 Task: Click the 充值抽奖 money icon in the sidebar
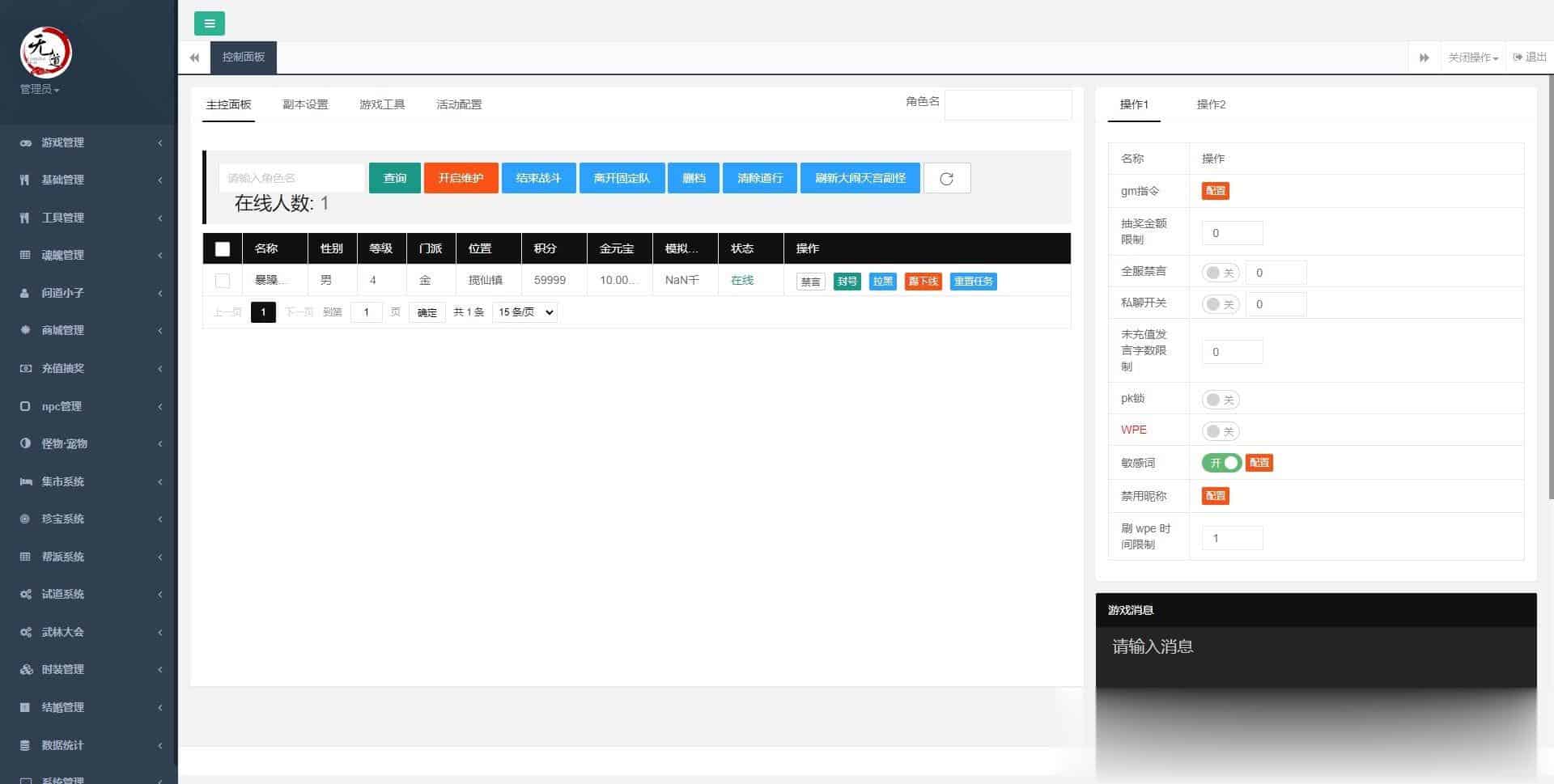pyautogui.click(x=26, y=368)
